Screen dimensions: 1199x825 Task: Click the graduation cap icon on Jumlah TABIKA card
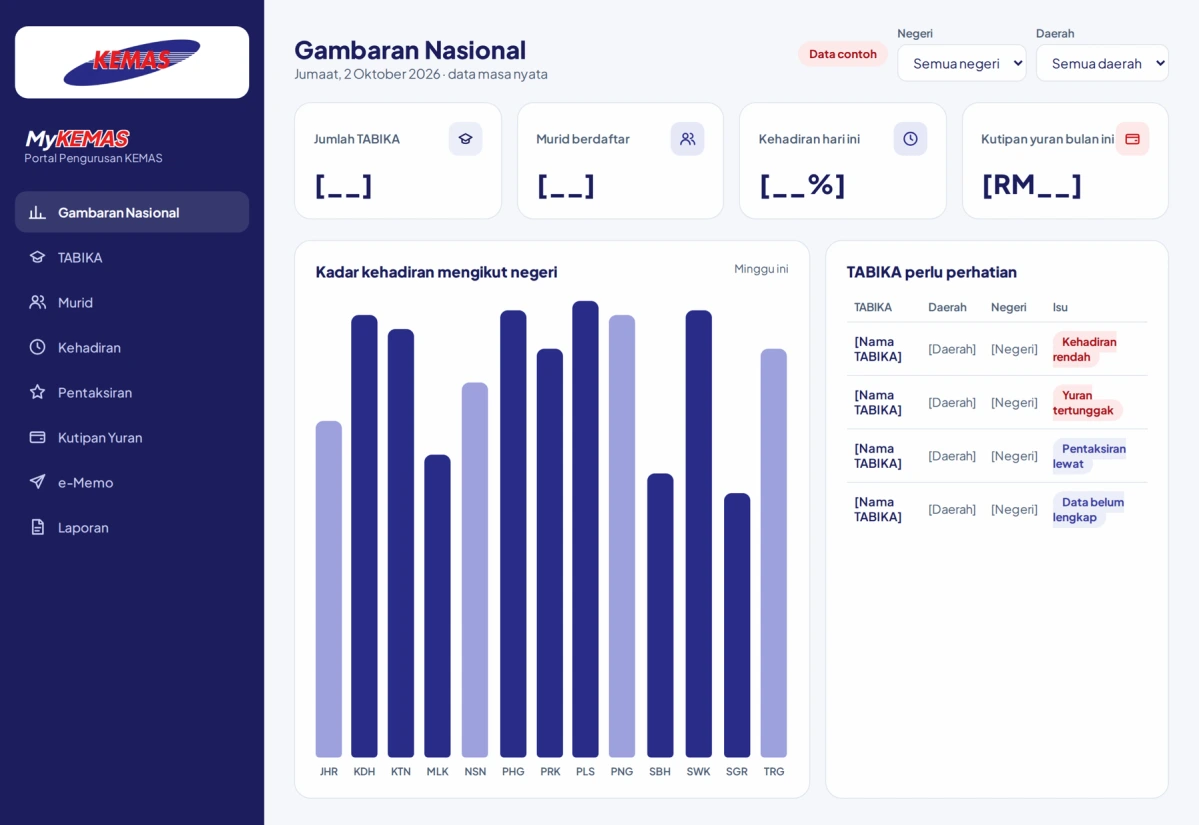point(466,139)
